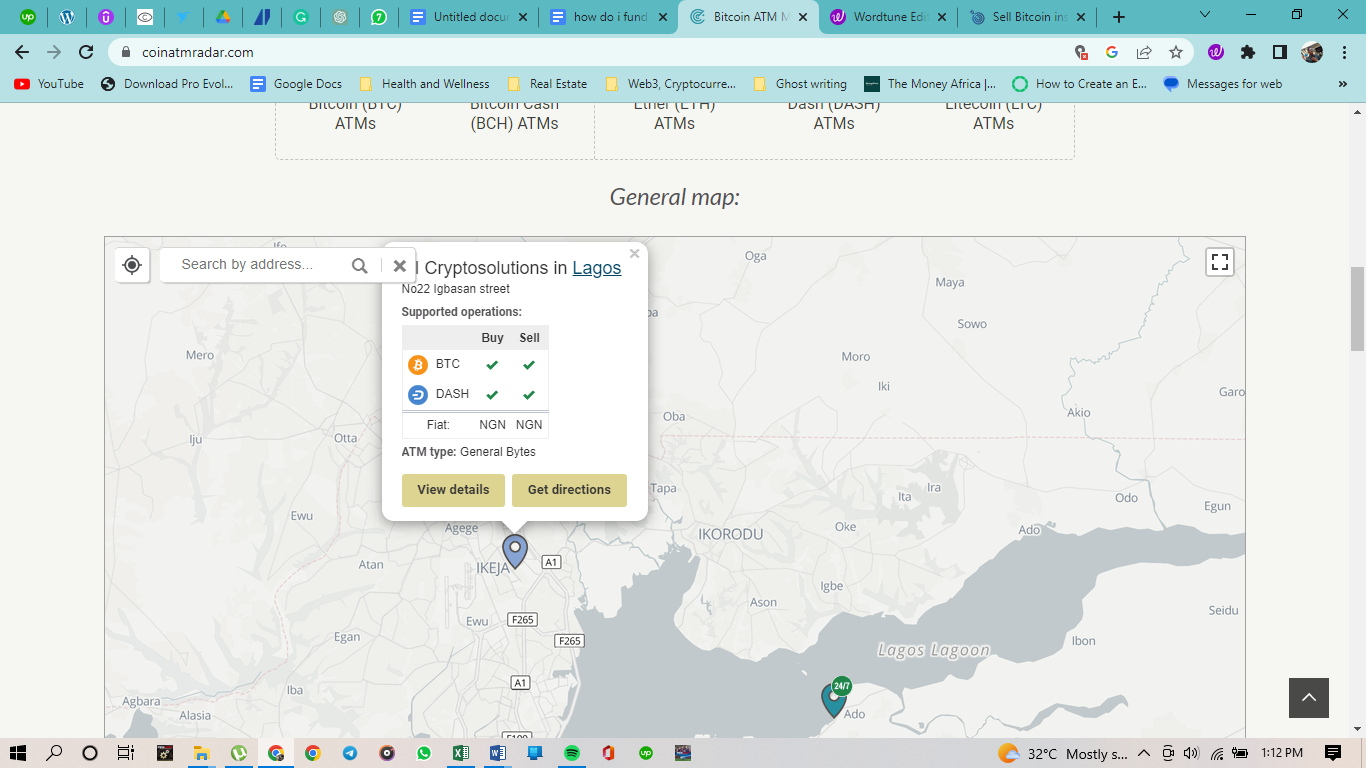Screen dimensions: 1366x768
Task: Switch to the 'how do i fund' tab
Action: [608, 17]
